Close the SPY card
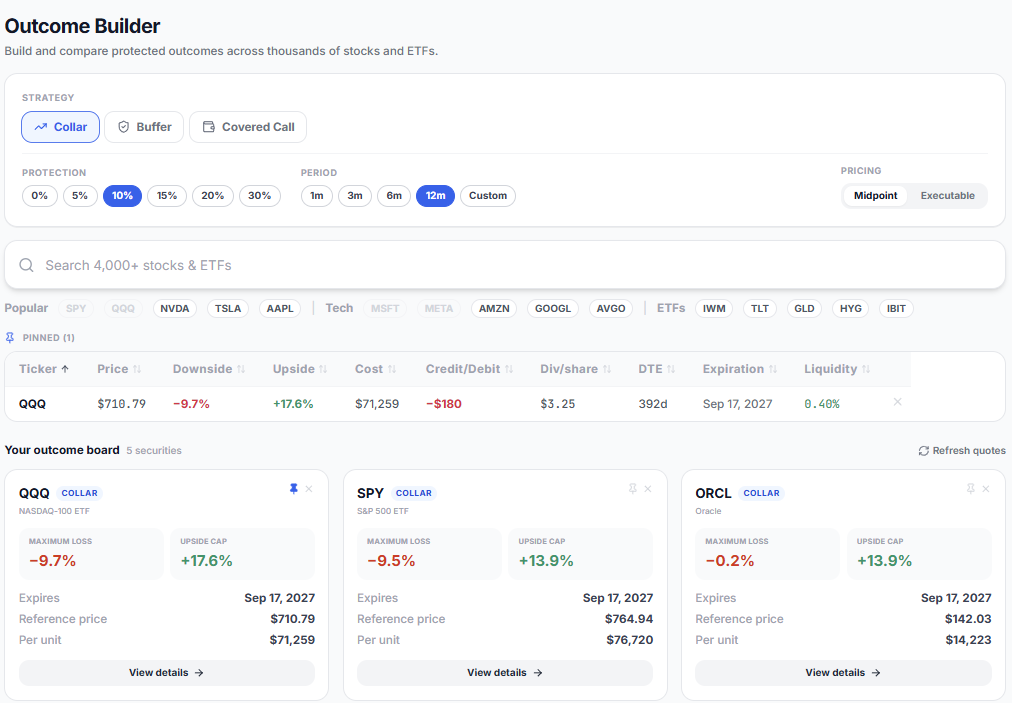This screenshot has width=1012, height=703. coord(648,489)
